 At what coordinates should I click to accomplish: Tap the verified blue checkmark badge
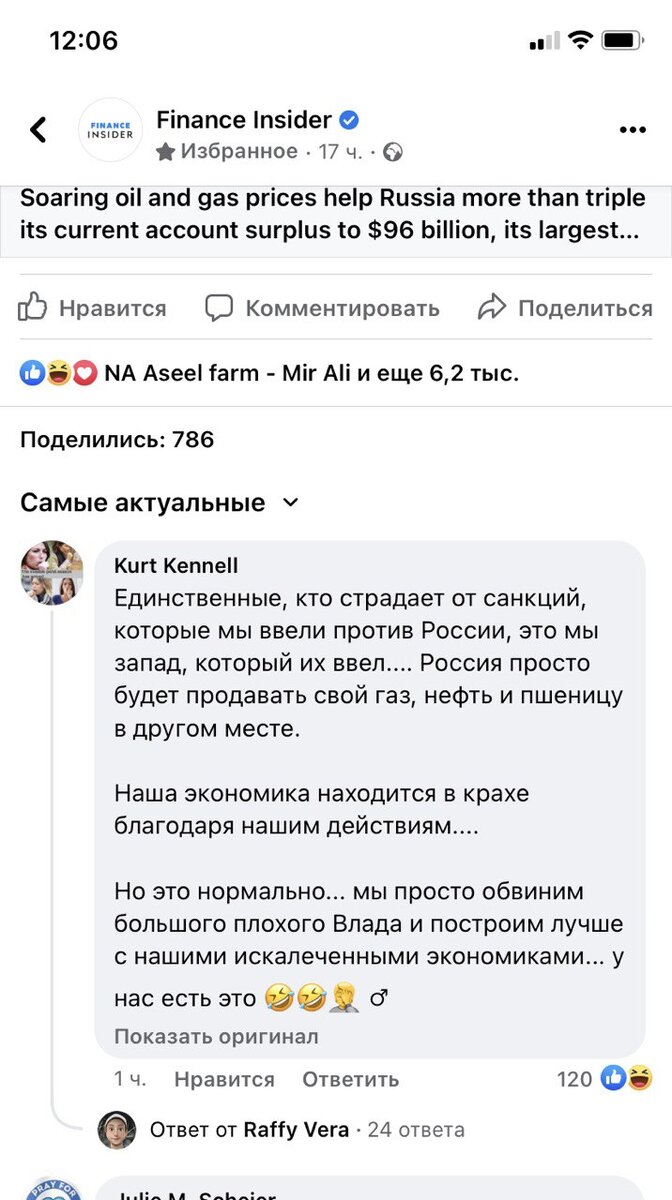tap(349, 119)
